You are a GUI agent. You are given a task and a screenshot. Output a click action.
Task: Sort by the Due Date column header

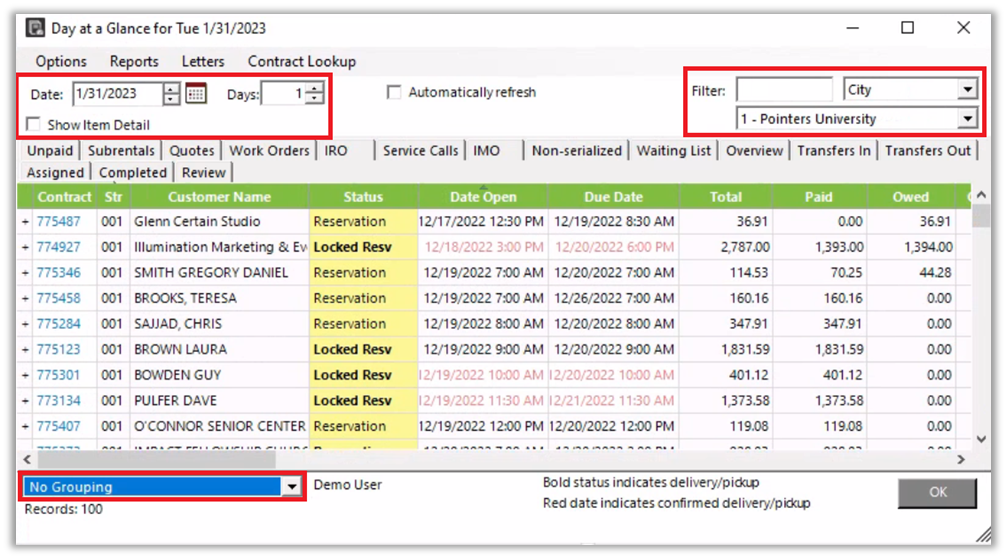[x=614, y=197]
